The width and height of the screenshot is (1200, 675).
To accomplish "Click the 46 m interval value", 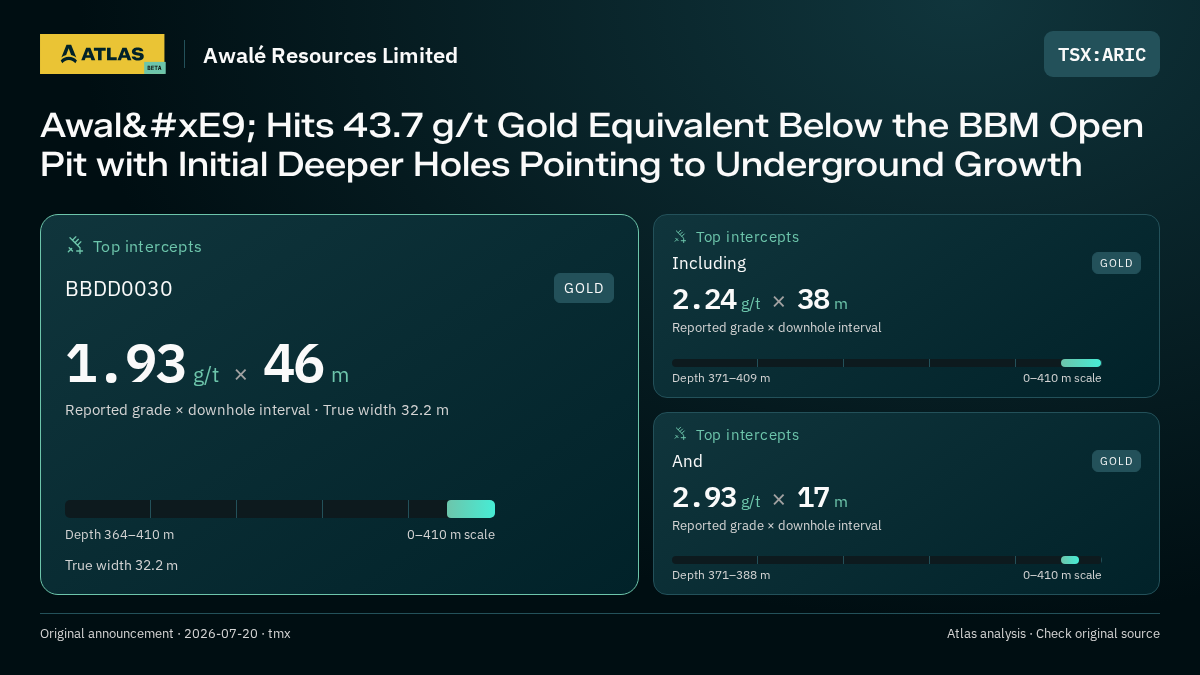I will point(306,365).
